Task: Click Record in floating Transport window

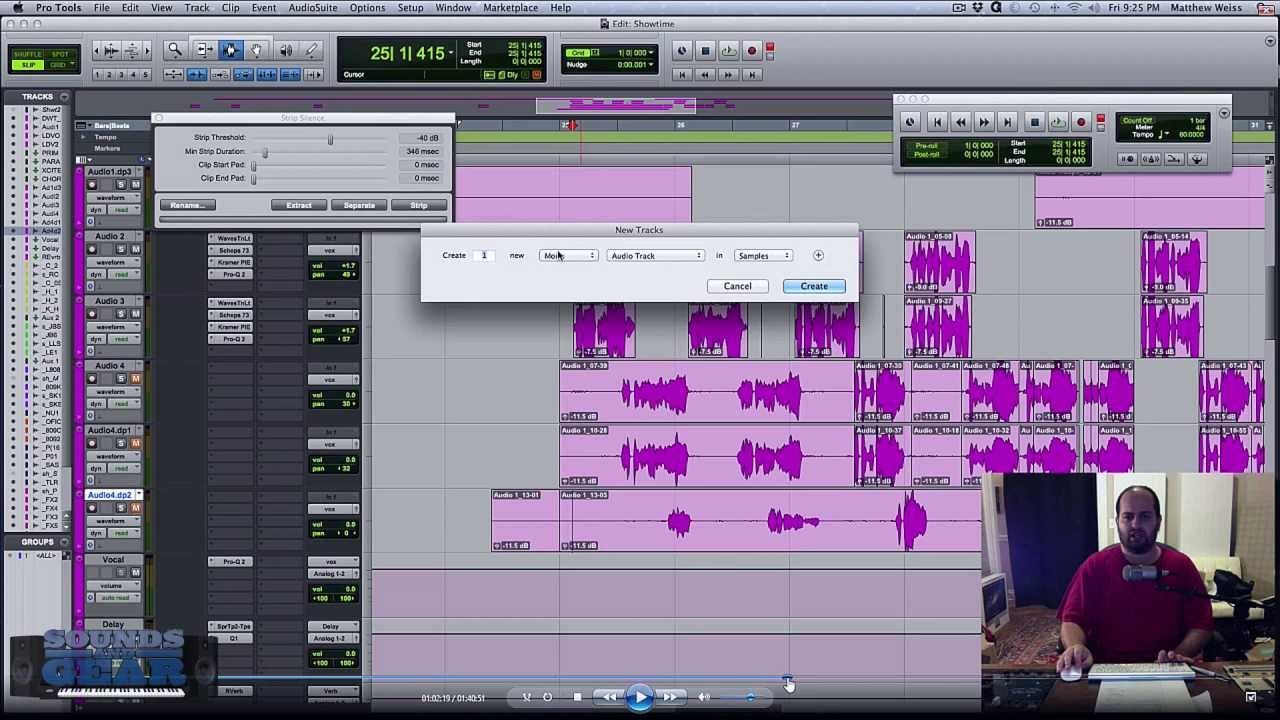Action: click(x=1081, y=122)
